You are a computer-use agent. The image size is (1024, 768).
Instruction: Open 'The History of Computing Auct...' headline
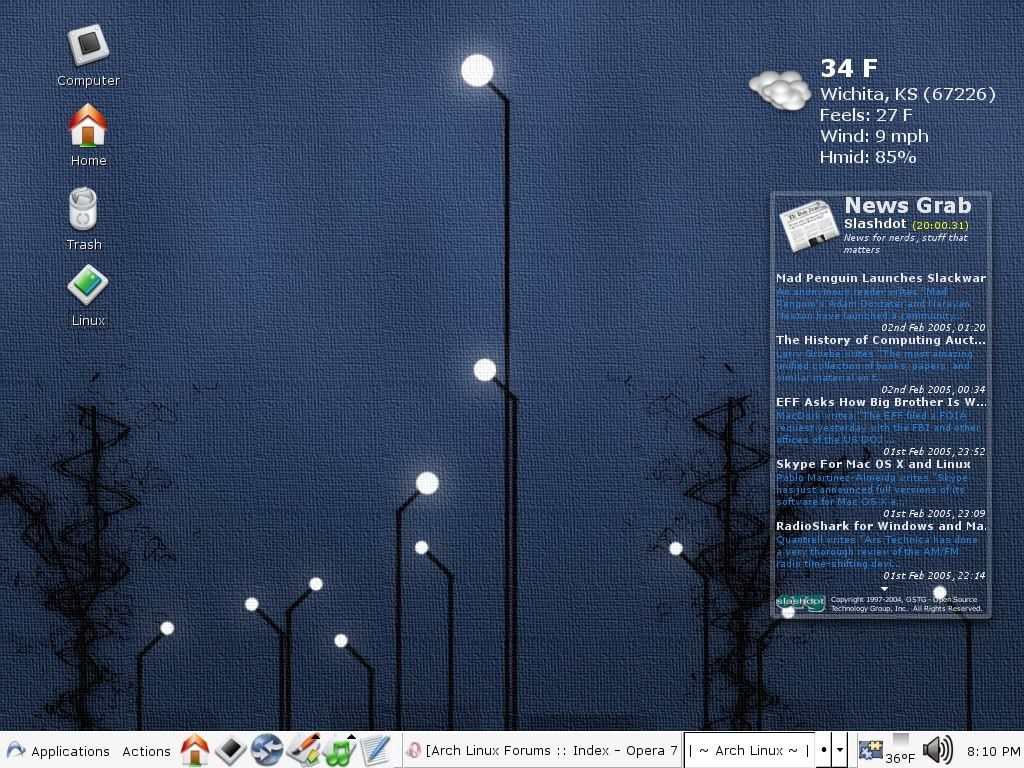point(881,340)
